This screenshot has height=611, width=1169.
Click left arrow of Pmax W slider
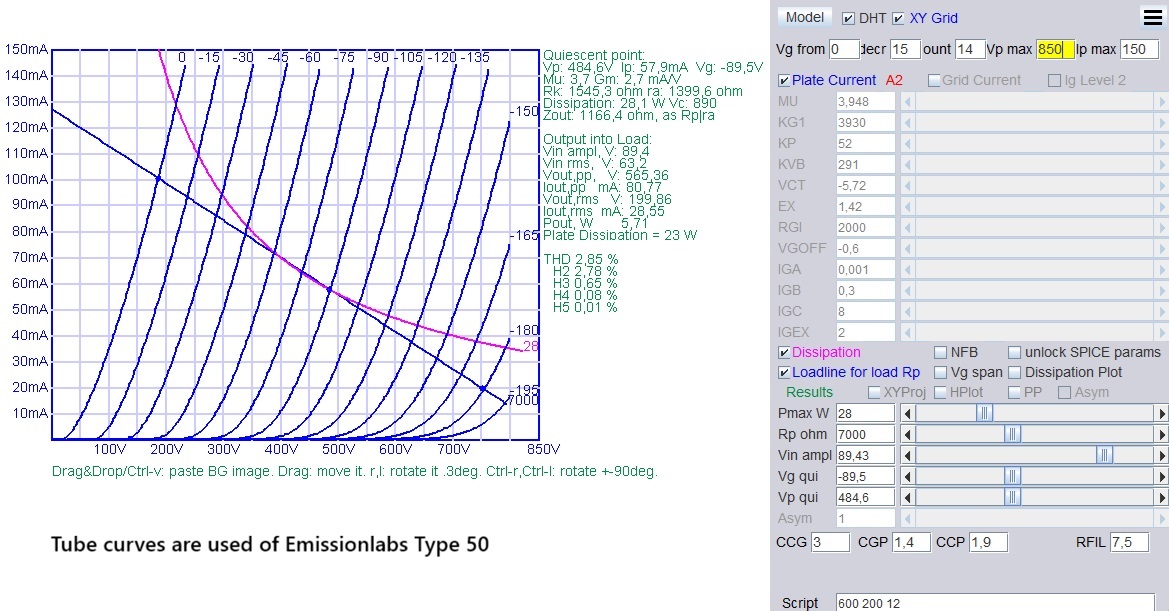click(908, 413)
